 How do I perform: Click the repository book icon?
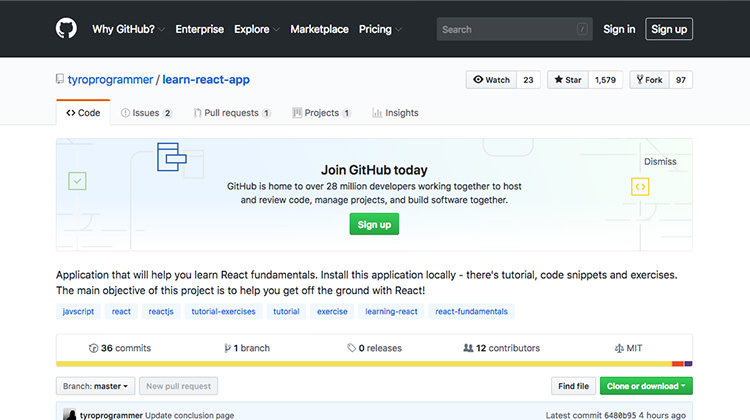click(x=60, y=80)
